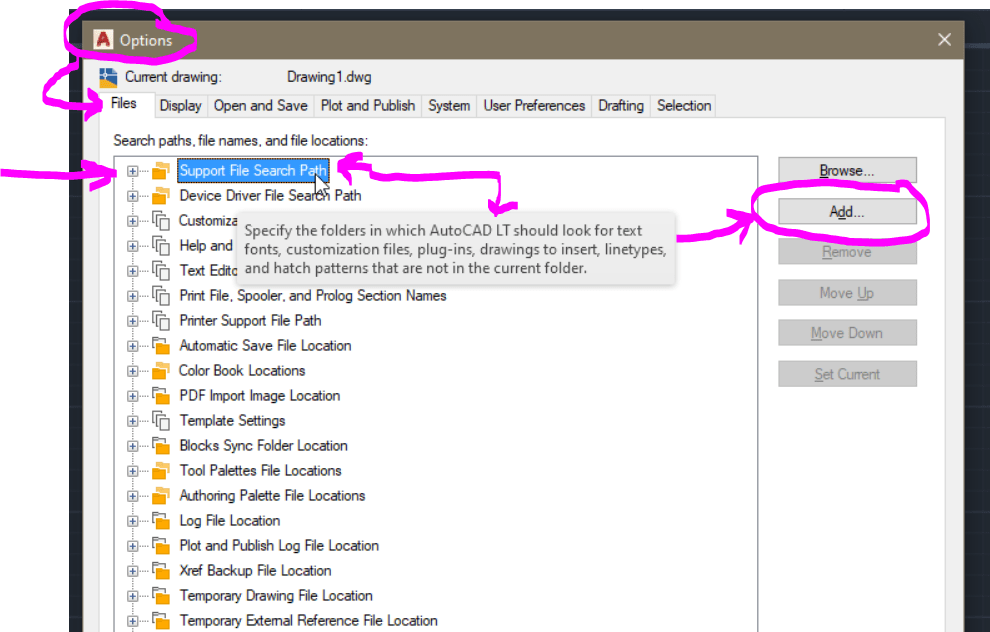Click the AutoCAD application icon in title bar
The image size is (990, 632).
[103, 41]
